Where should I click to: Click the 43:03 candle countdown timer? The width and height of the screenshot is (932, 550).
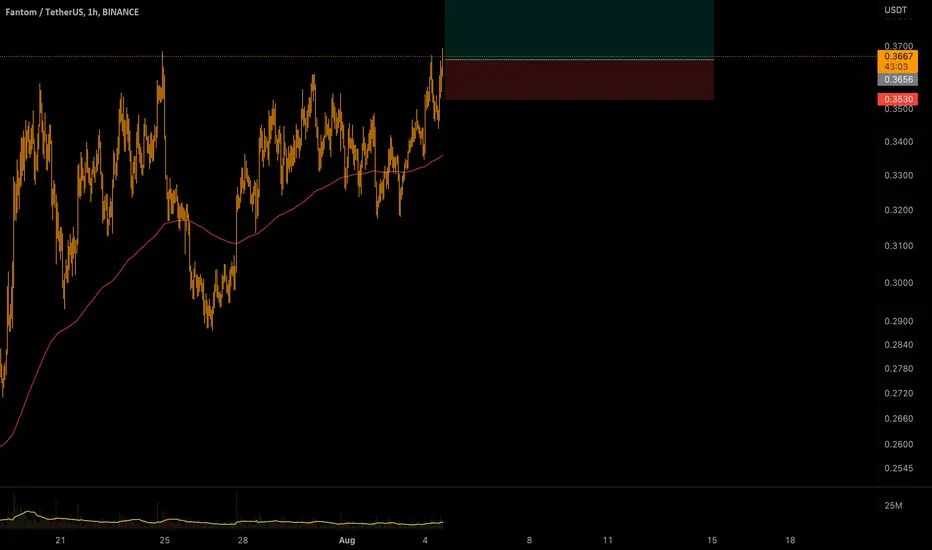896,67
